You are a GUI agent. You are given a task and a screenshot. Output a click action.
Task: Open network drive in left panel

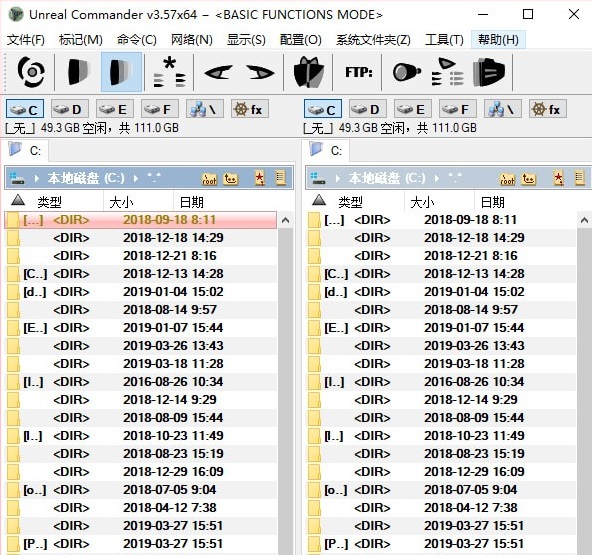coord(205,109)
